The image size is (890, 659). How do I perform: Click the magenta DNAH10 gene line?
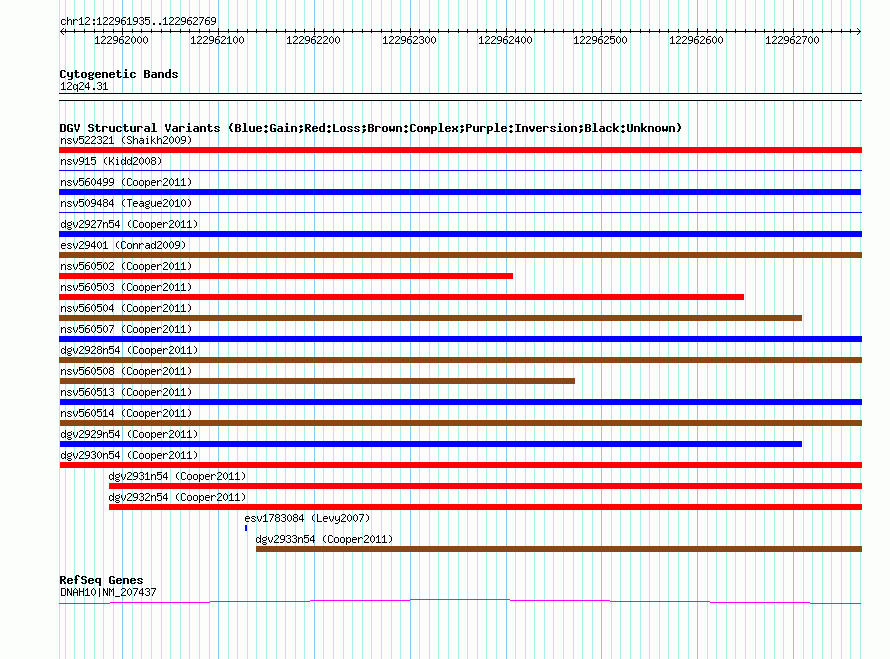pos(460,602)
